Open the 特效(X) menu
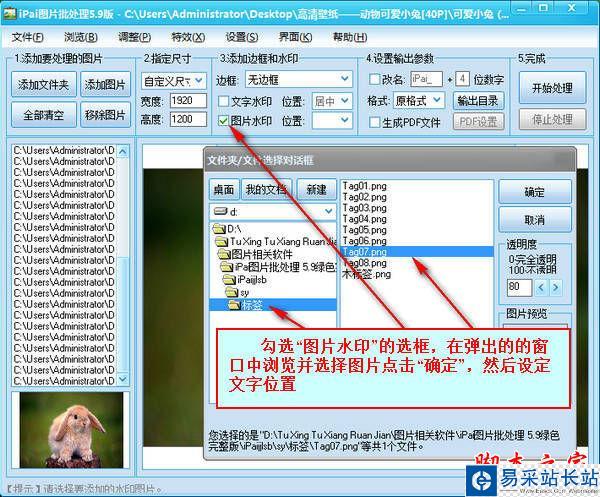 188,37
